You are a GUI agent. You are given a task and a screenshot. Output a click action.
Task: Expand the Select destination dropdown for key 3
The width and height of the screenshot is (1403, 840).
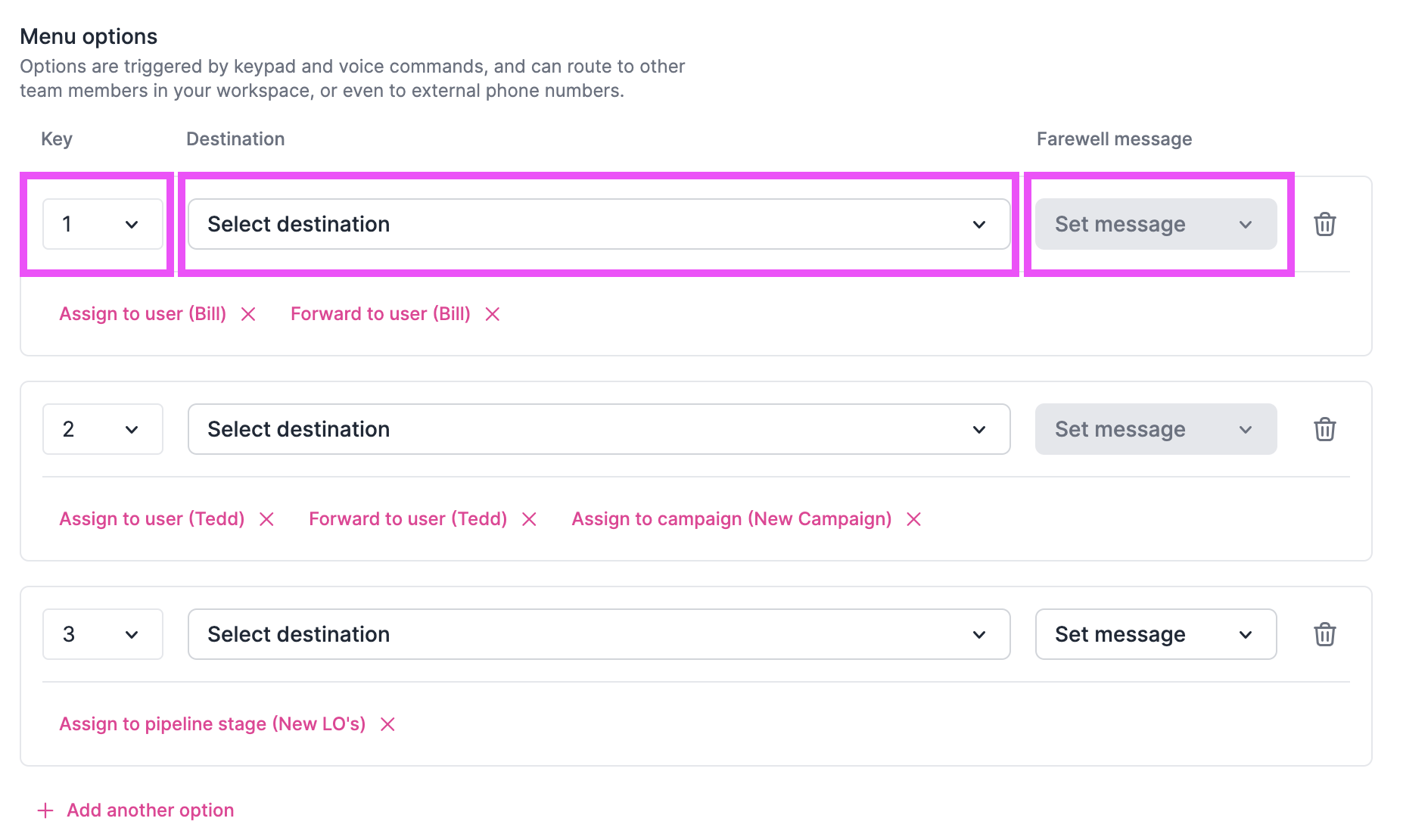click(x=598, y=634)
